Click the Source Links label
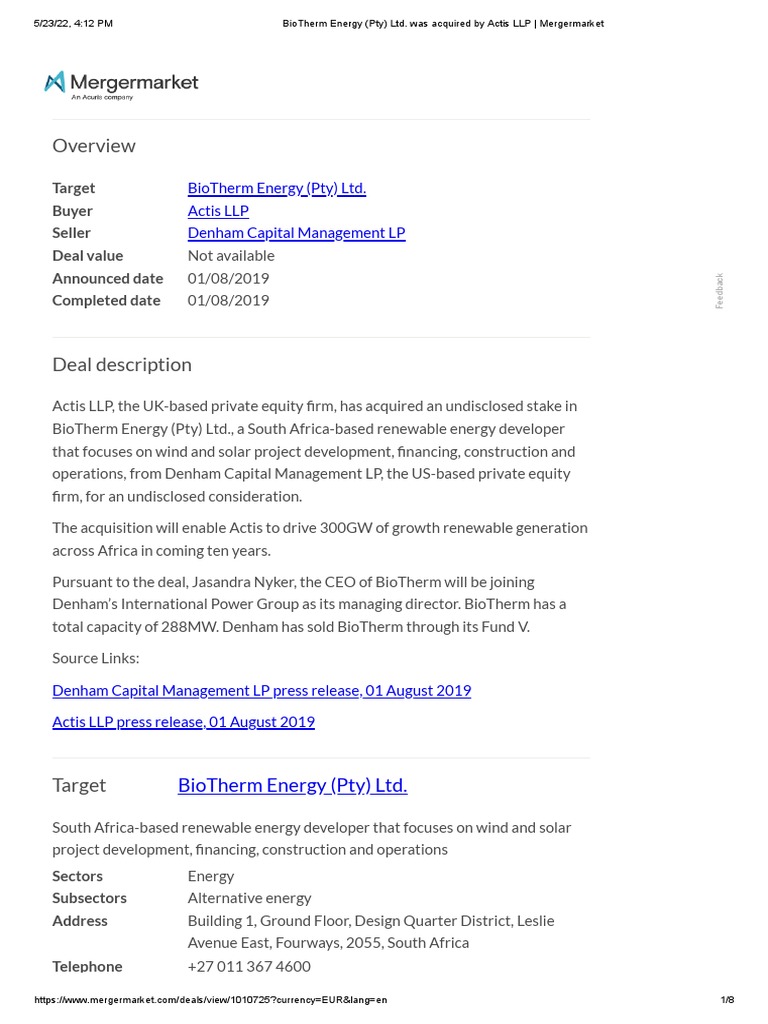This screenshot has width=768, height=1024. (96, 658)
